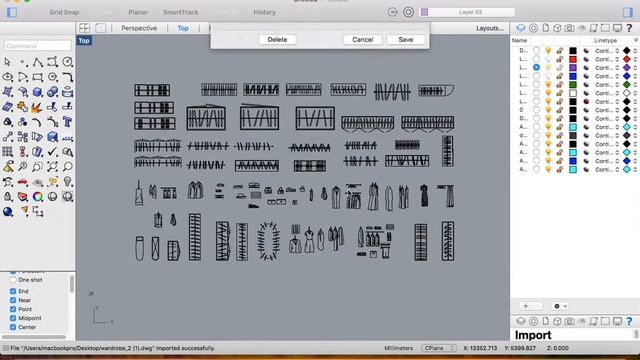The width and height of the screenshot is (640, 360).
Task: Open the CPlane dropdown in status bar
Action: click(x=439, y=348)
